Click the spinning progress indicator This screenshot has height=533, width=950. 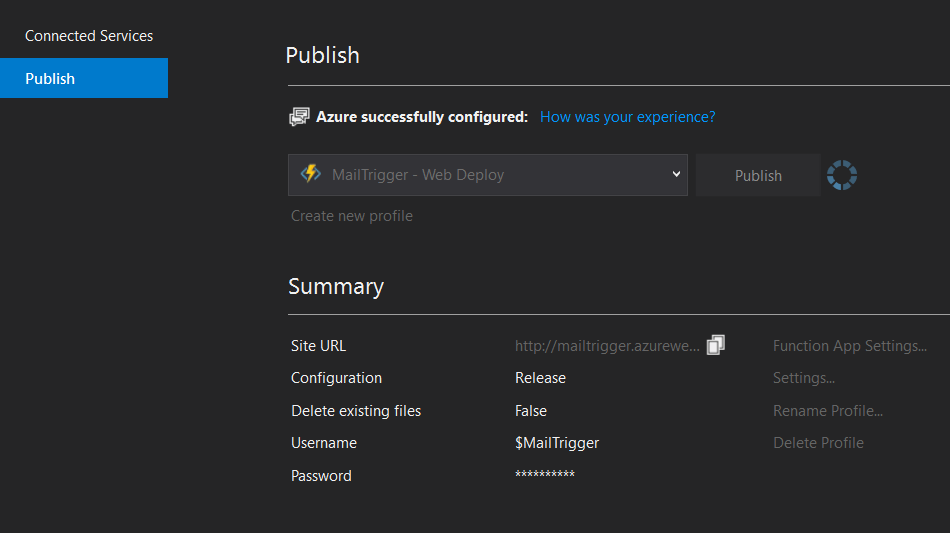pyautogui.click(x=842, y=175)
